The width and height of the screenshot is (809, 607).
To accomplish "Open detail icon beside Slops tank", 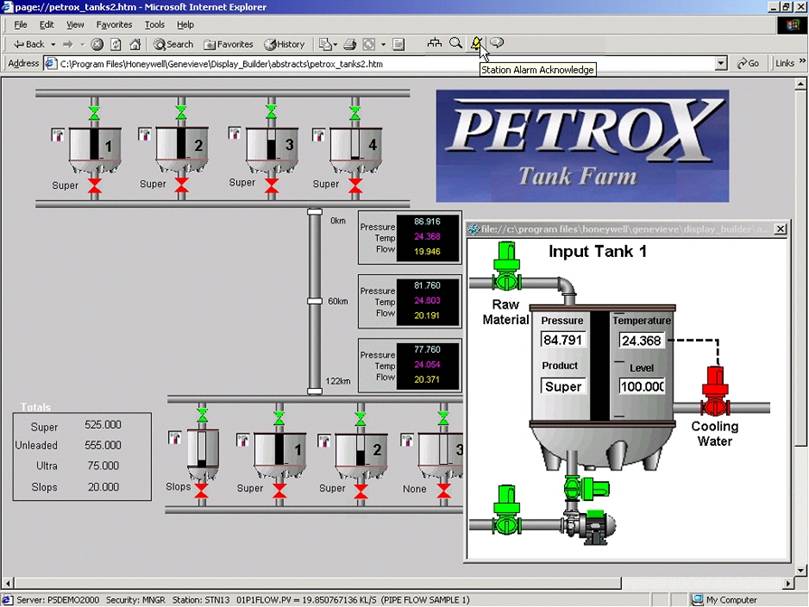I will click(174, 438).
